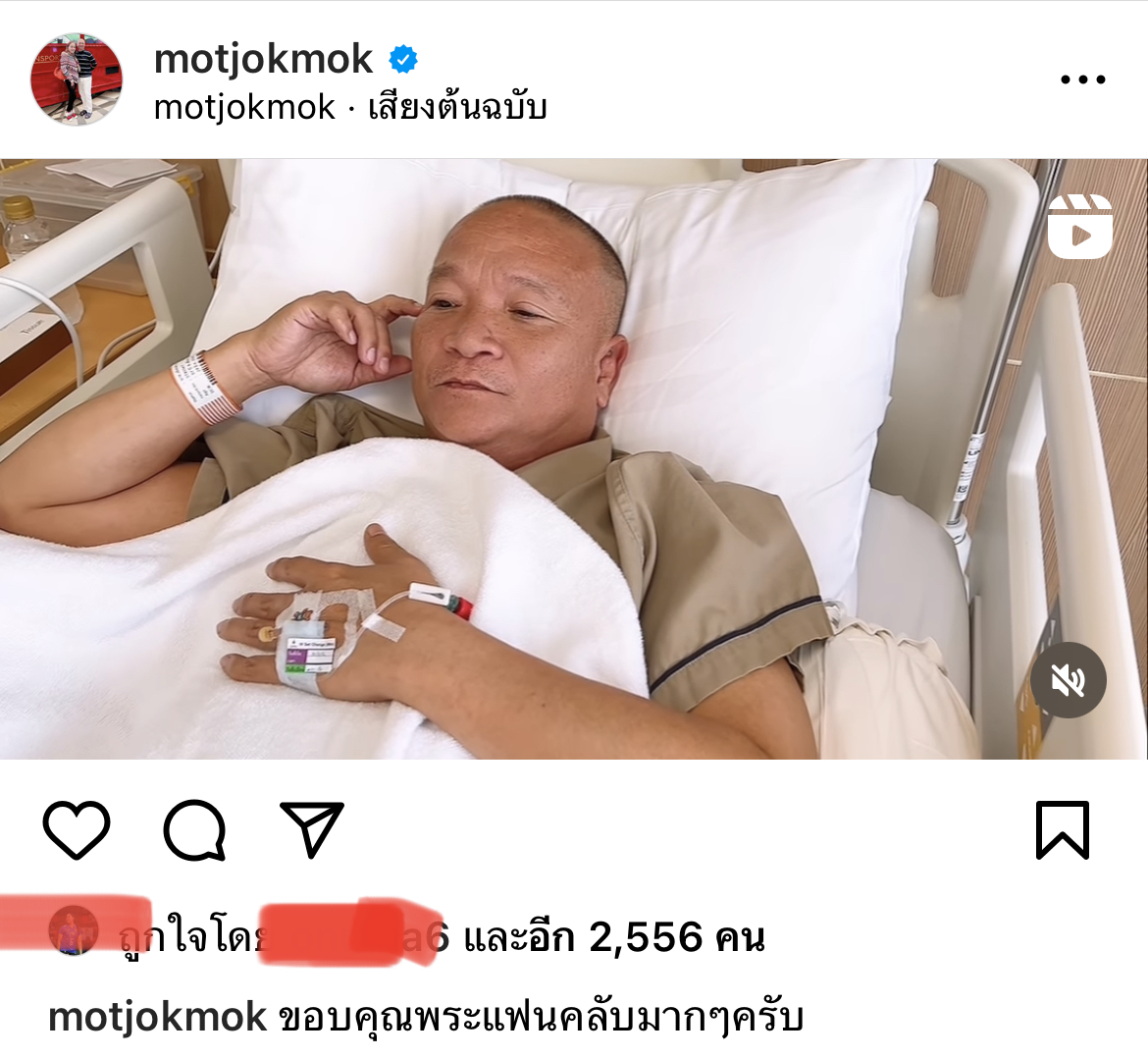Share the post with the paper plane icon
Image resolution: width=1148 pixels, height=1057 pixels.
312,829
